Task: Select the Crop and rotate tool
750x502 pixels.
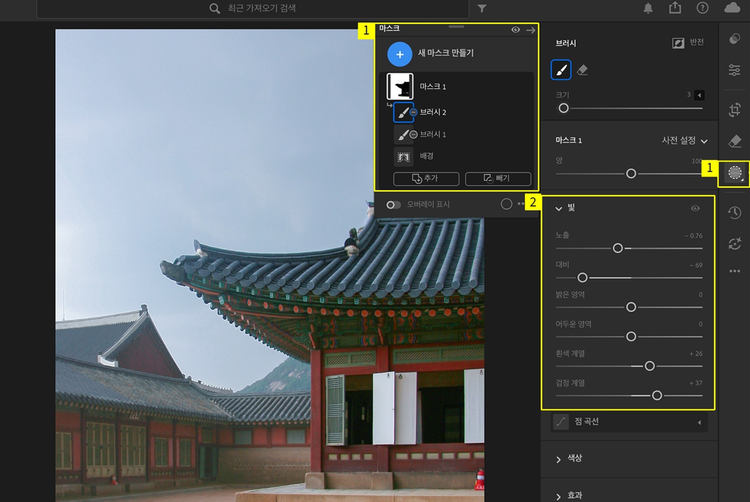Action: pyautogui.click(x=735, y=110)
